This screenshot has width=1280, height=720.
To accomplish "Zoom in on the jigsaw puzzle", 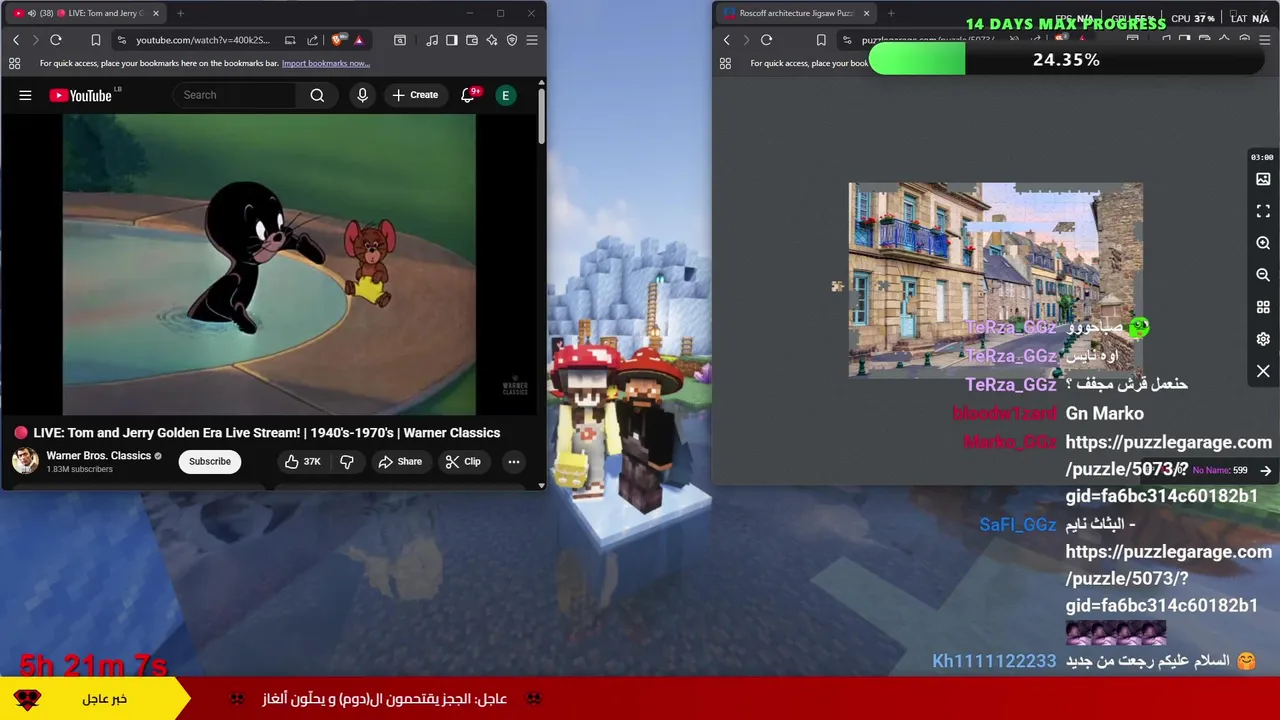I will coord(1263,243).
